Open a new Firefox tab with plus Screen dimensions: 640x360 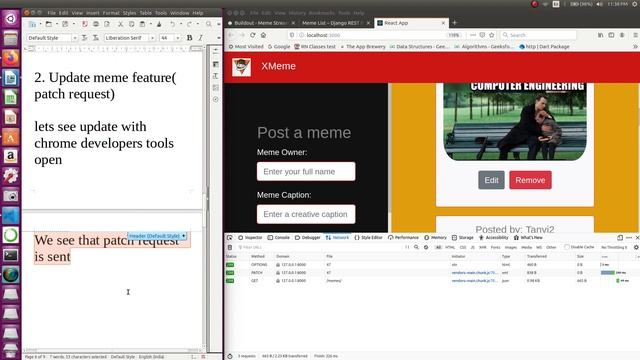coord(454,23)
